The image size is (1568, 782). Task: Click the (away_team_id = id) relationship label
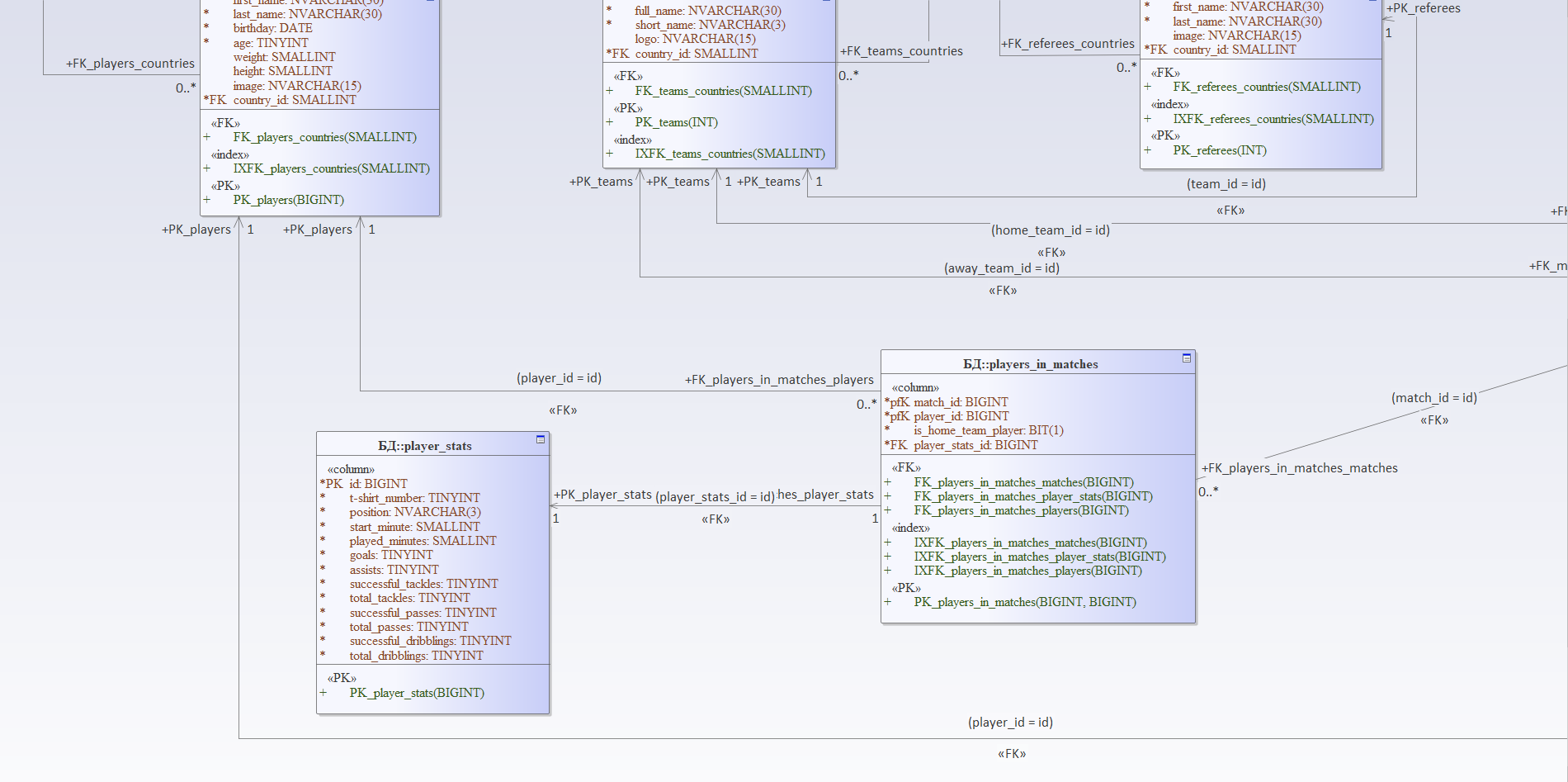click(x=1003, y=268)
